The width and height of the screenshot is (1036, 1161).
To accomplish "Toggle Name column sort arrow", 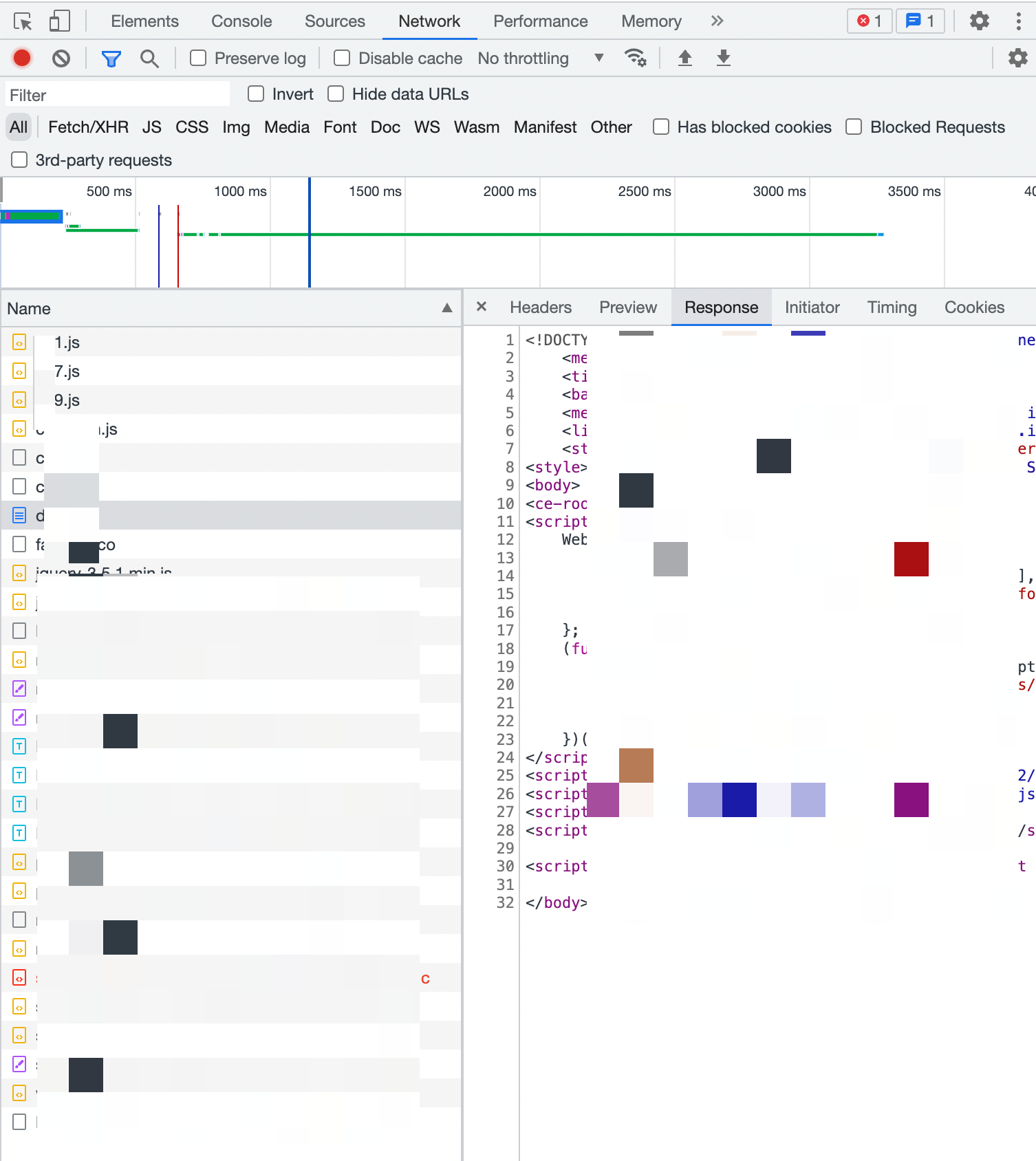I will (x=447, y=308).
